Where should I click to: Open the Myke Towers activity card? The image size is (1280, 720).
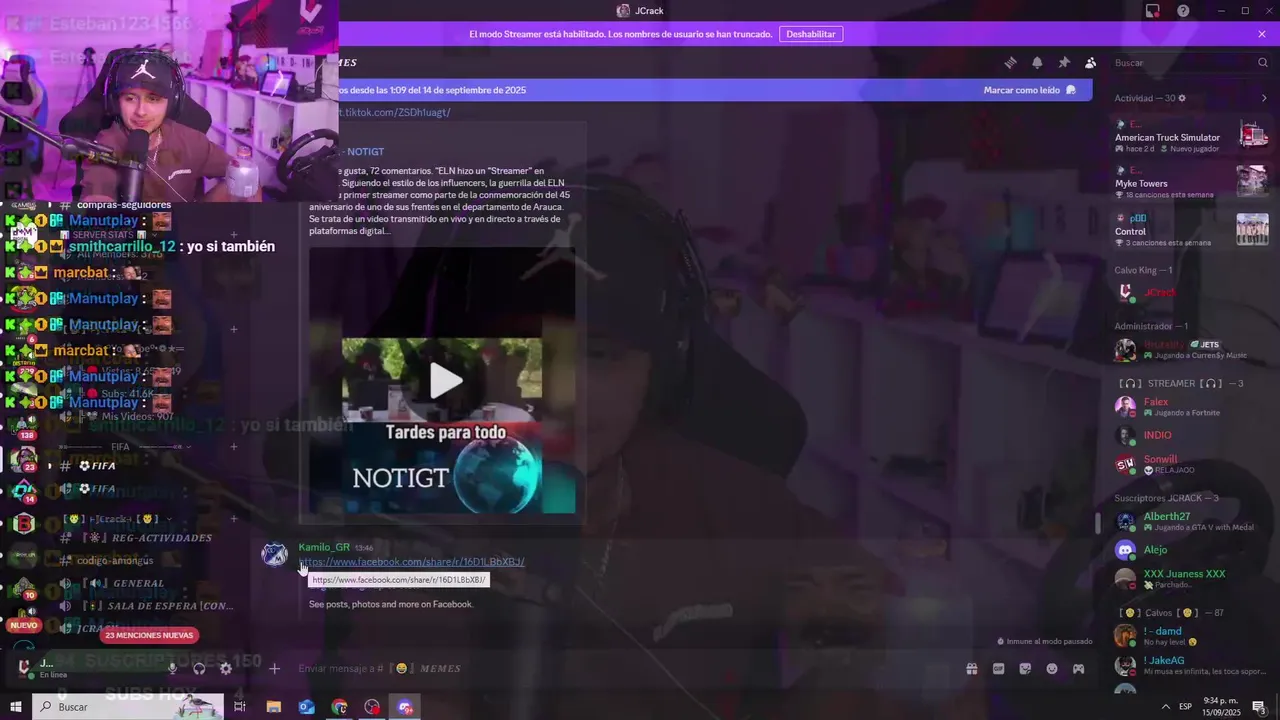1192,181
